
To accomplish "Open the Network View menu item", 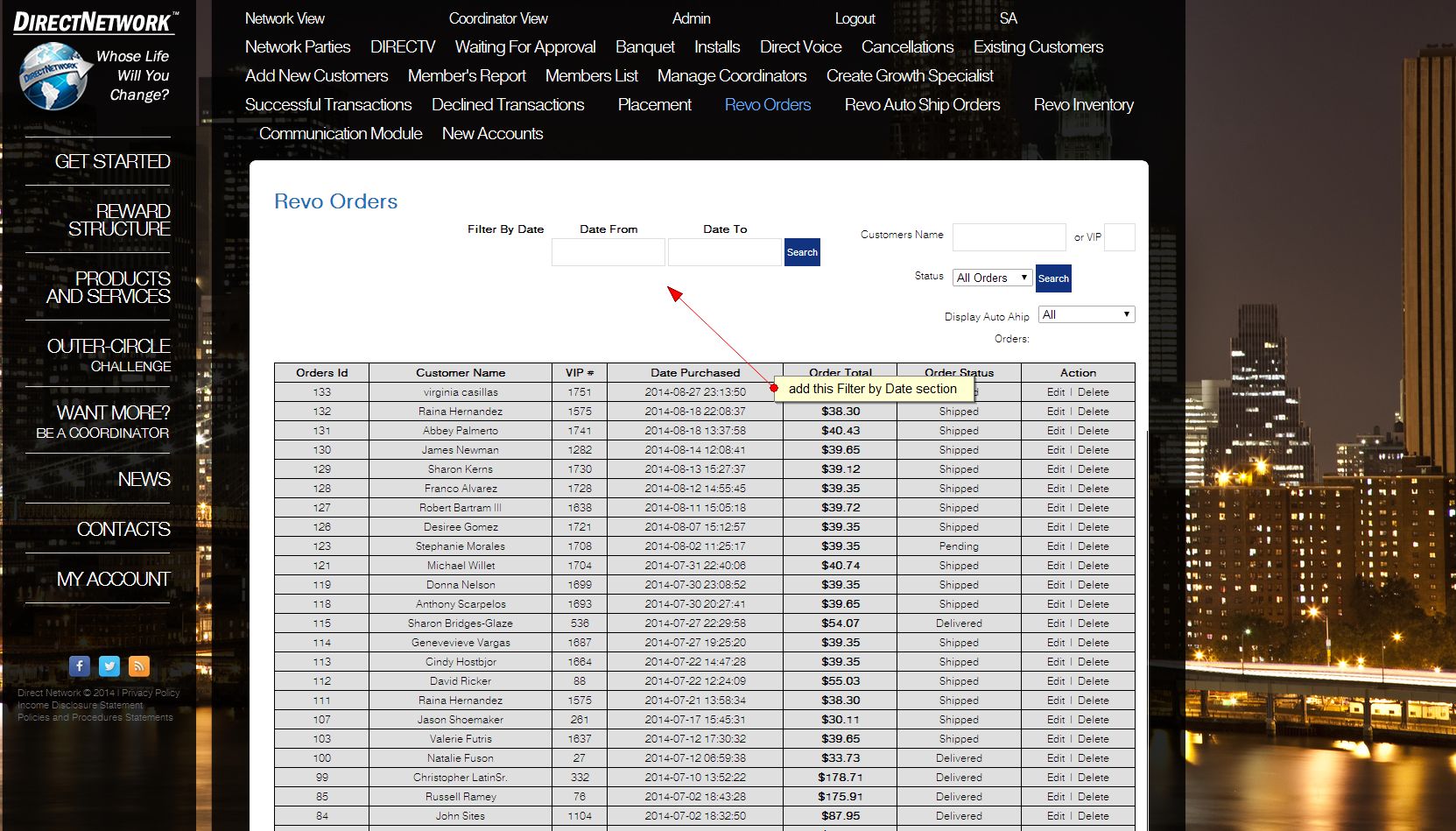I will (x=285, y=18).
